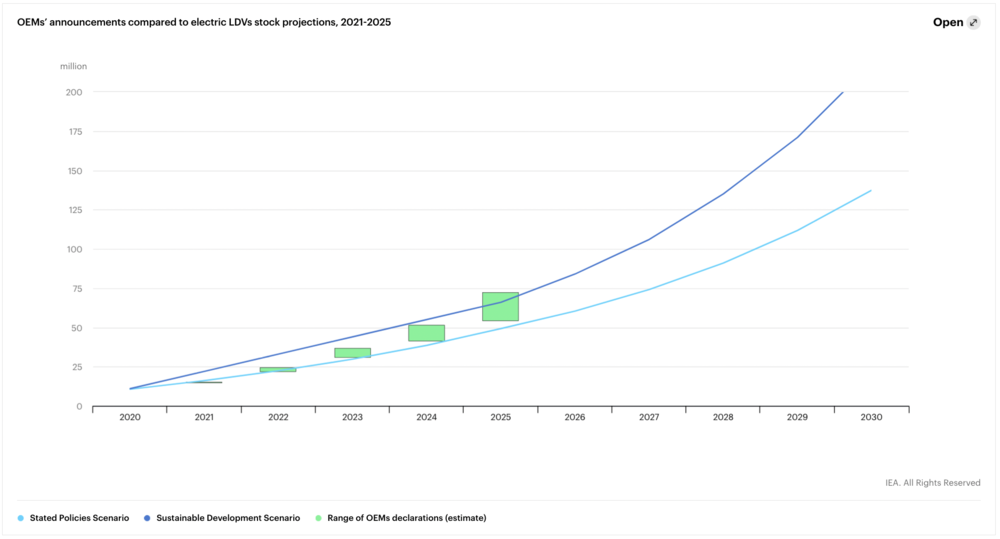Click the dark blue Sustainable Development legend dot
This screenshot has width=1000, height=539.
[x=149, y=518]
